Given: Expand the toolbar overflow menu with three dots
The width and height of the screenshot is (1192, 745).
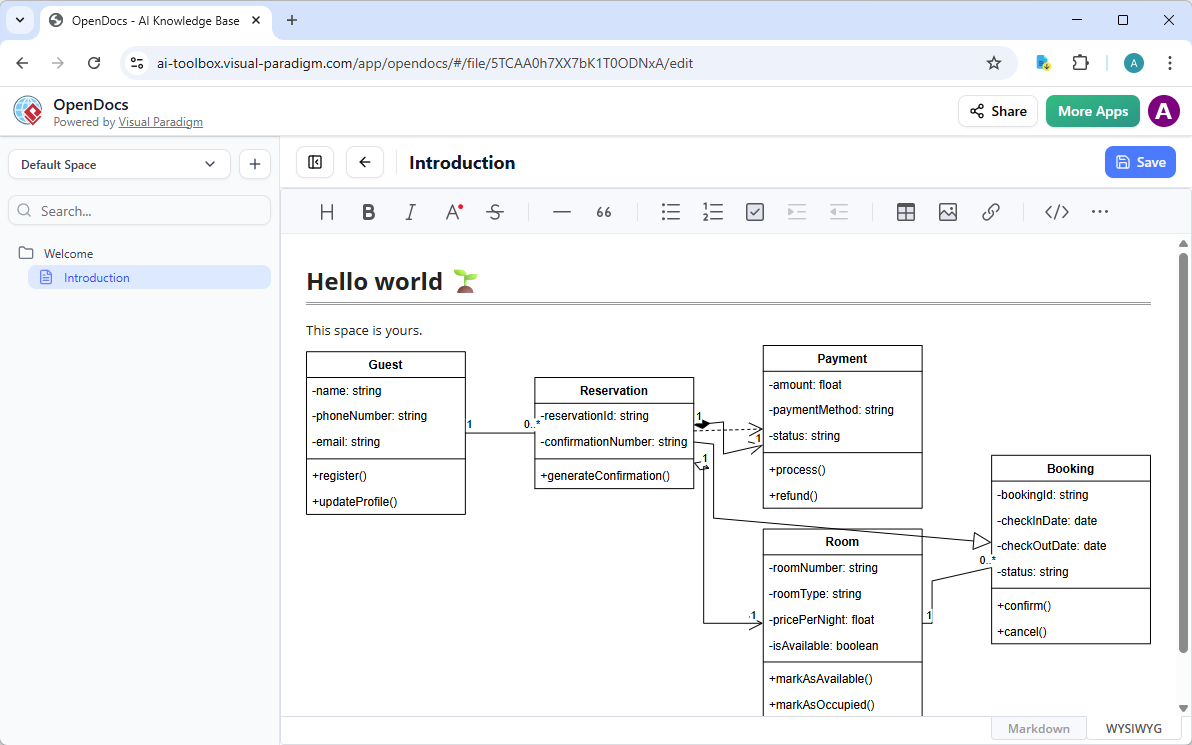Looking at the screenshot, I should coord(1100,211).
